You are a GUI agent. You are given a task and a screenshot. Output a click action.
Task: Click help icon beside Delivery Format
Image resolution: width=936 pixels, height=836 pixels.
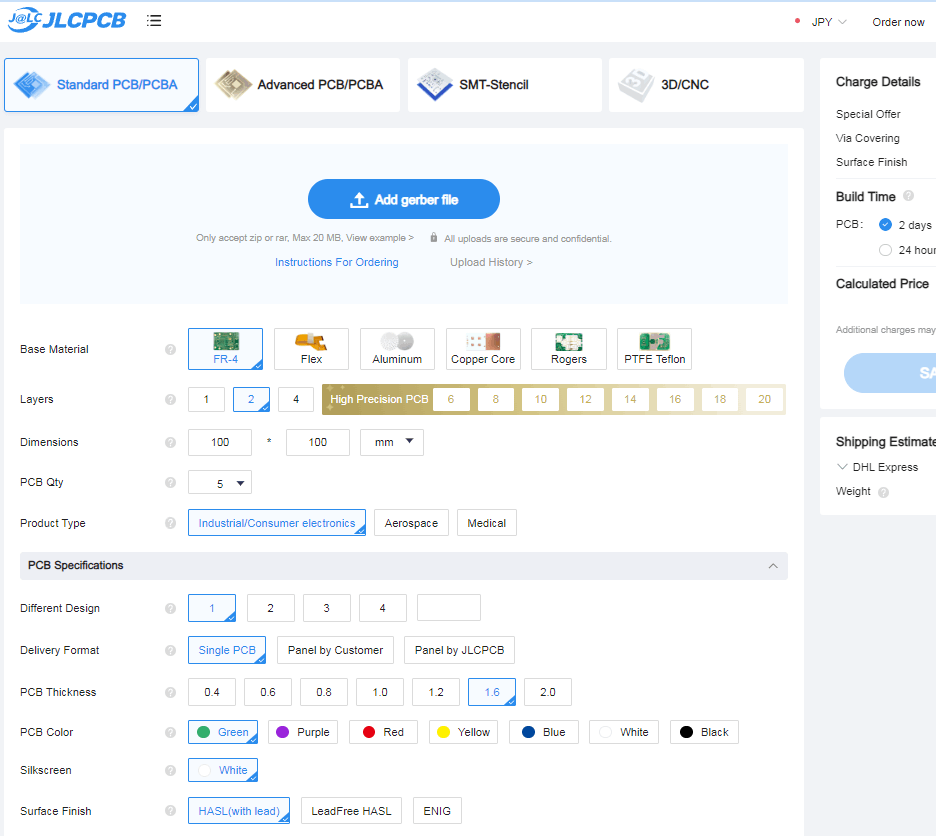170,650
